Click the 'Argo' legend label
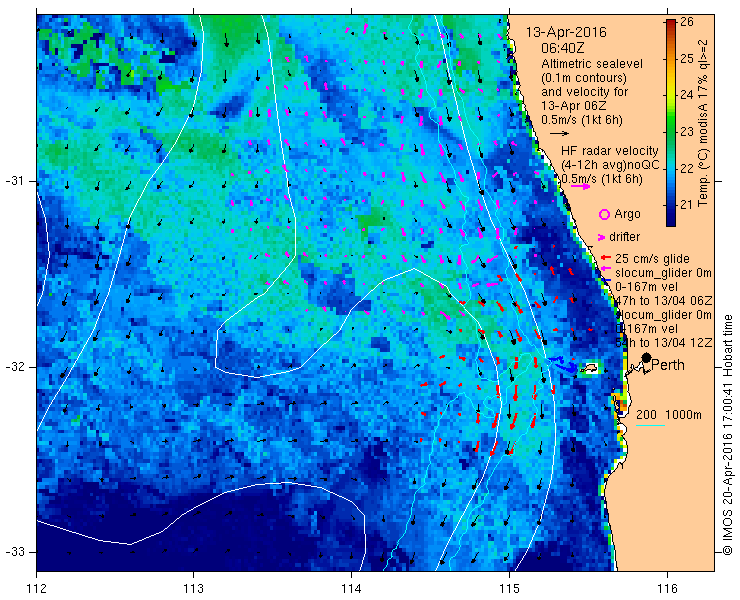The width and height of the screenshot is (740, 600). tap(627, 214)
